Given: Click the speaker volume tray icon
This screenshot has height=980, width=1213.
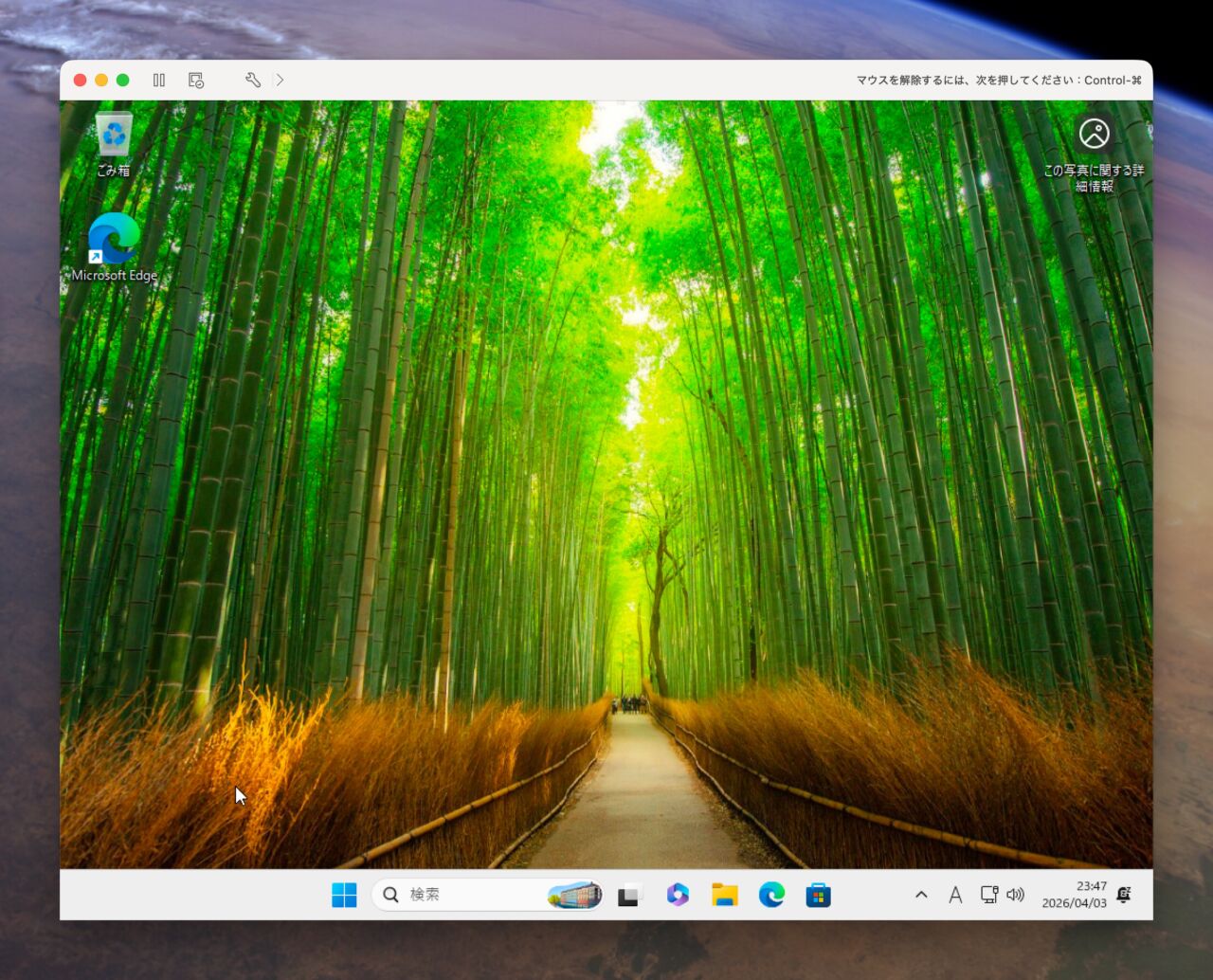Looking at the screenshot, I should [x=1016, y=895].
